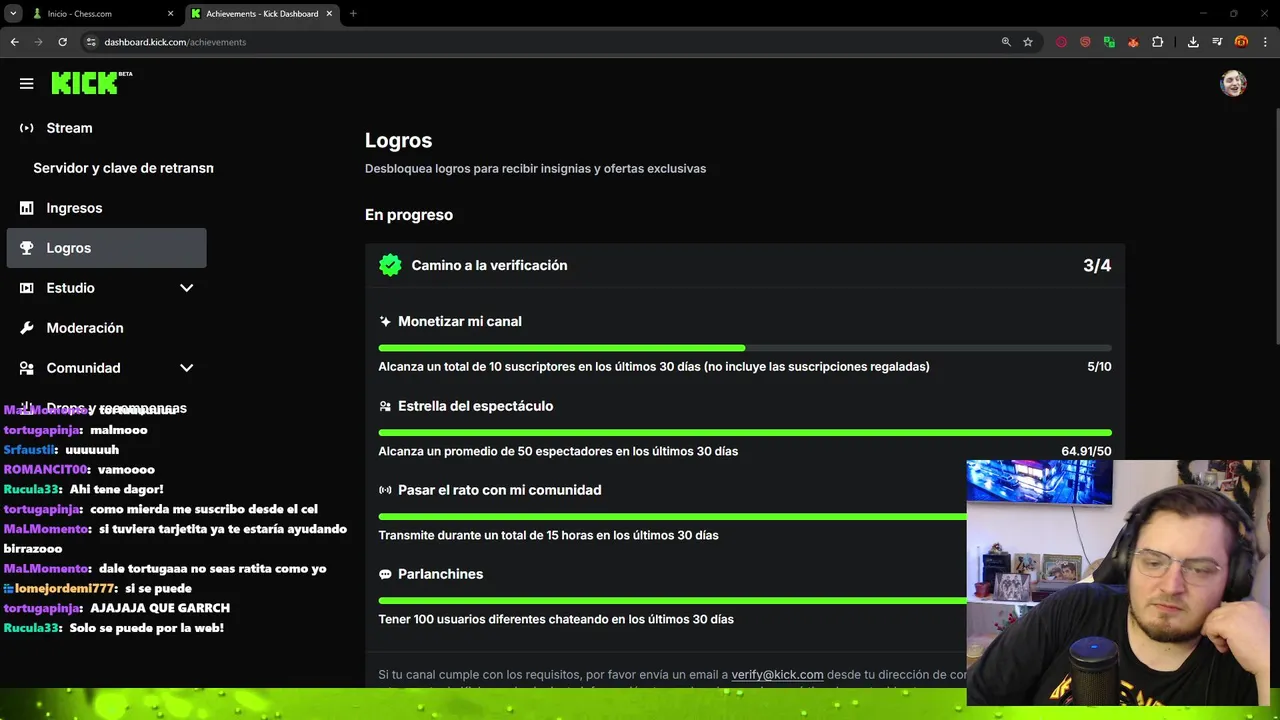Image resolution: width=1280 pixels, height=720 pixels.
Task: Click the Parlanchines progress bar
Action: tap(672, 600)
